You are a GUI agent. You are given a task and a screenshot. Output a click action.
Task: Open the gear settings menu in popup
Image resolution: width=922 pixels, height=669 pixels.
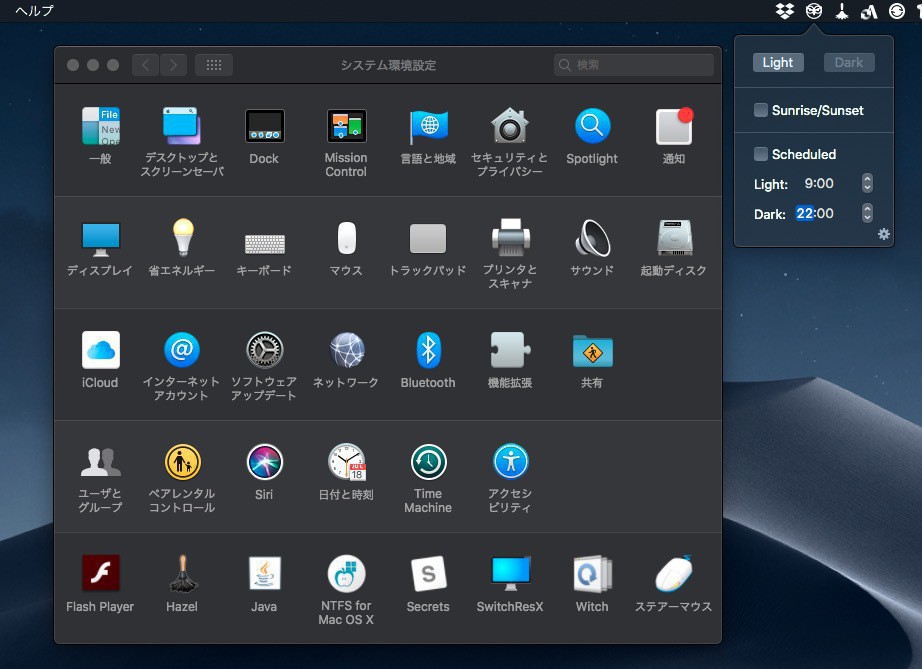[x=883, y=234]
